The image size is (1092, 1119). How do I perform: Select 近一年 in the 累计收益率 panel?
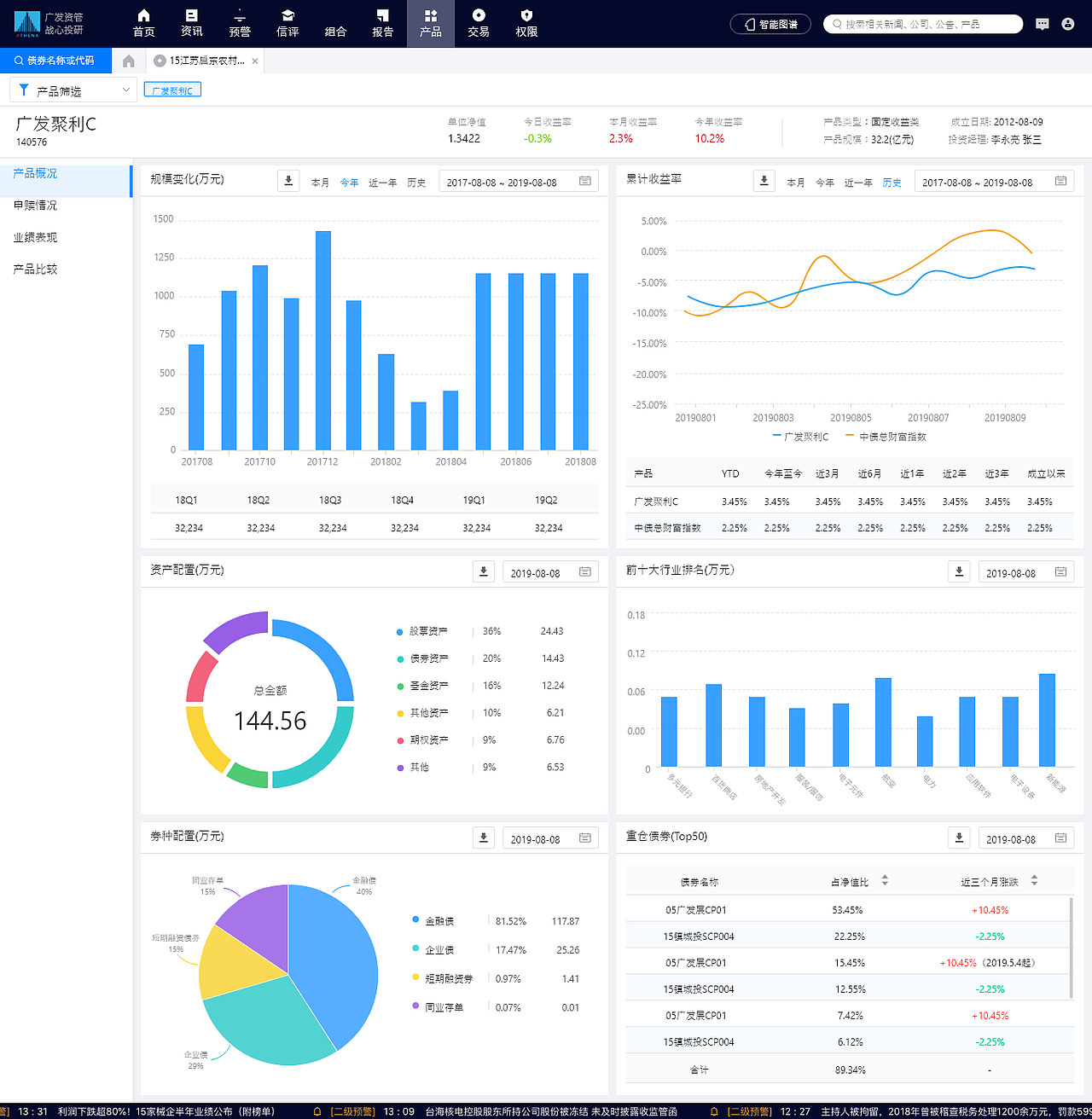click(858, 183)
